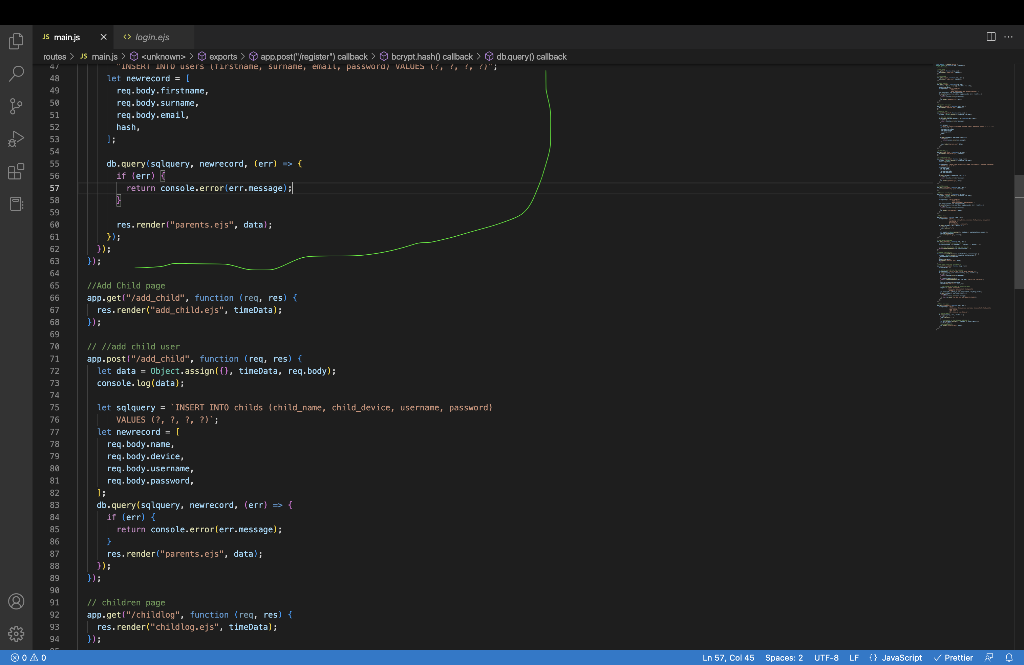Open the Run and Debug view
The image size is (1024, 665).
pos(15,139)
